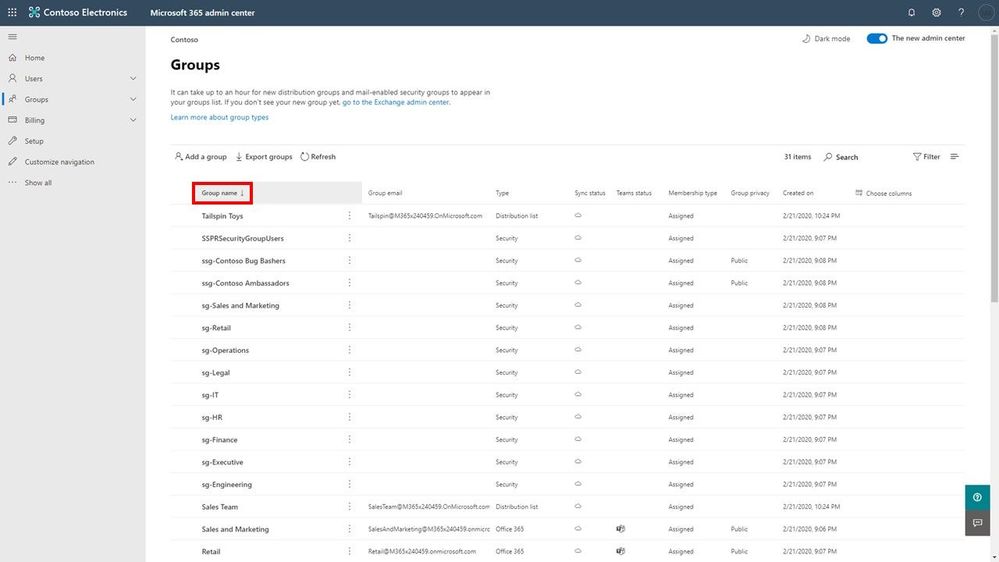999x562 pixels.
Task: Sort by Group privacy column header
Action: click(x=750, y=193)
